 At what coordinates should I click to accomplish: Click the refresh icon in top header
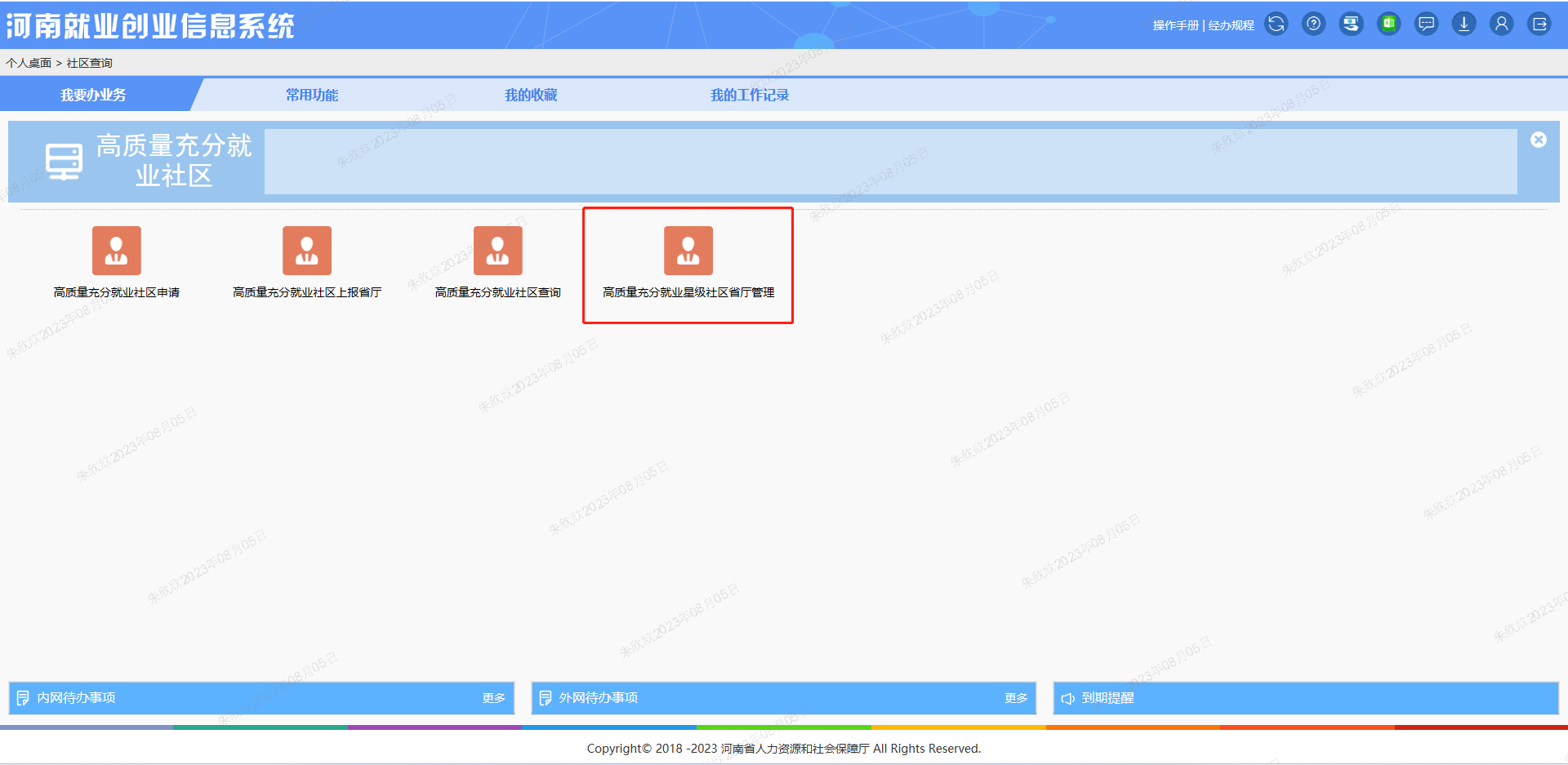(x=1276, y=24)
